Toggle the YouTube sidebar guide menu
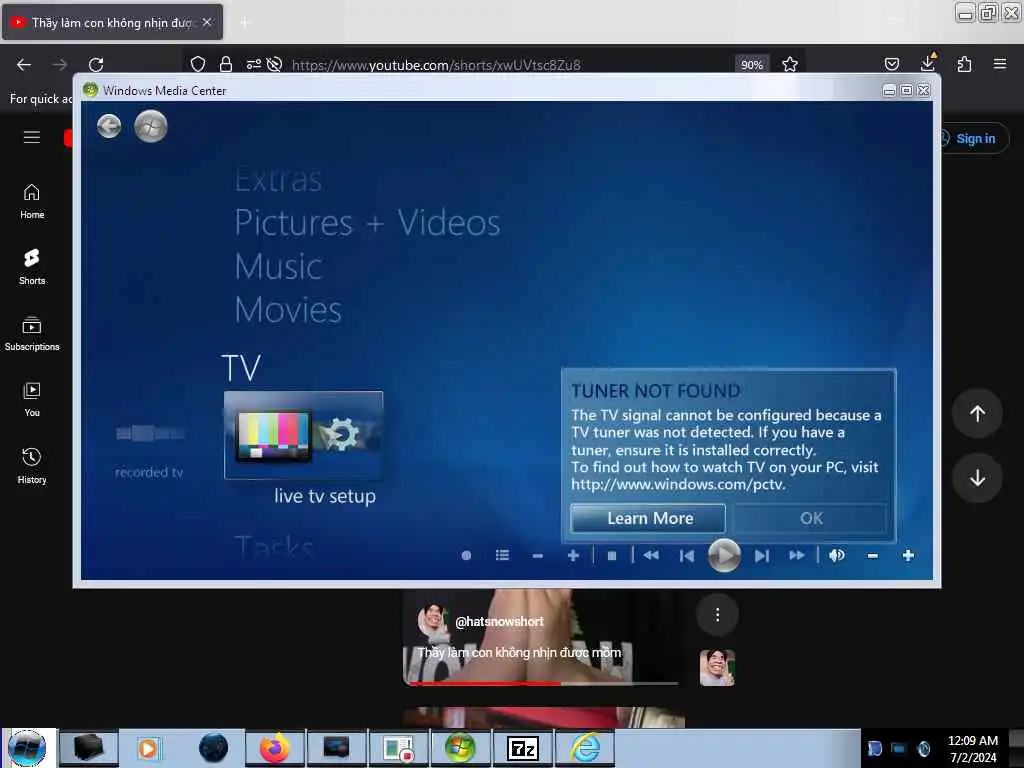 [x=32, y=137]
